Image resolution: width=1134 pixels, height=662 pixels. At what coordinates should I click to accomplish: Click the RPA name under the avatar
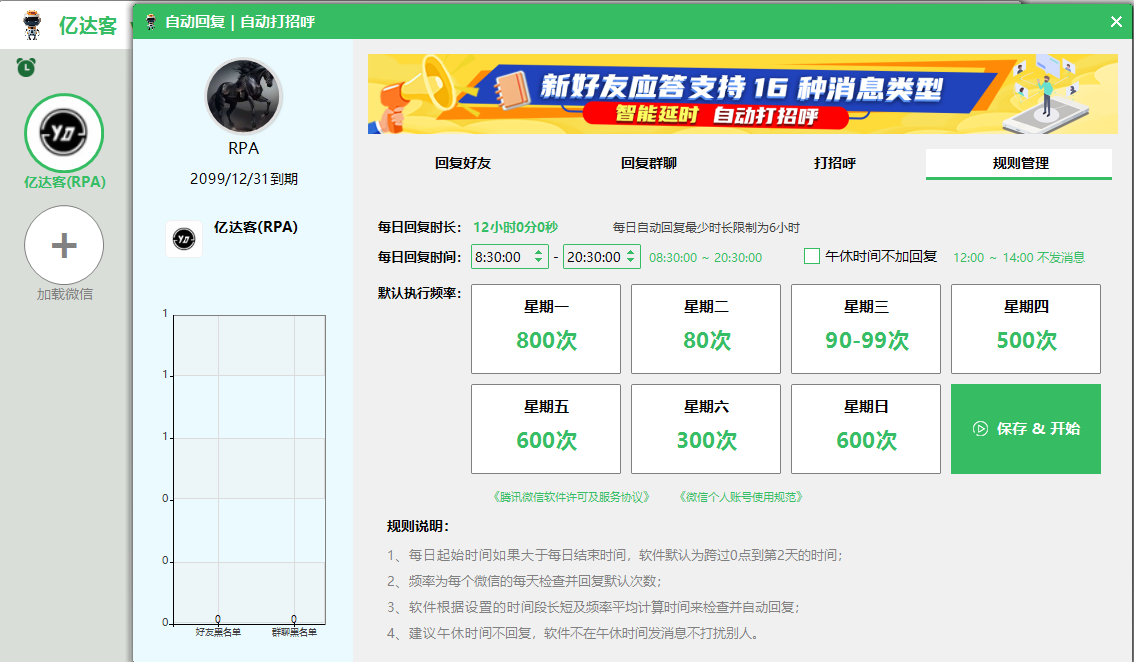click(x=244, y=148)
